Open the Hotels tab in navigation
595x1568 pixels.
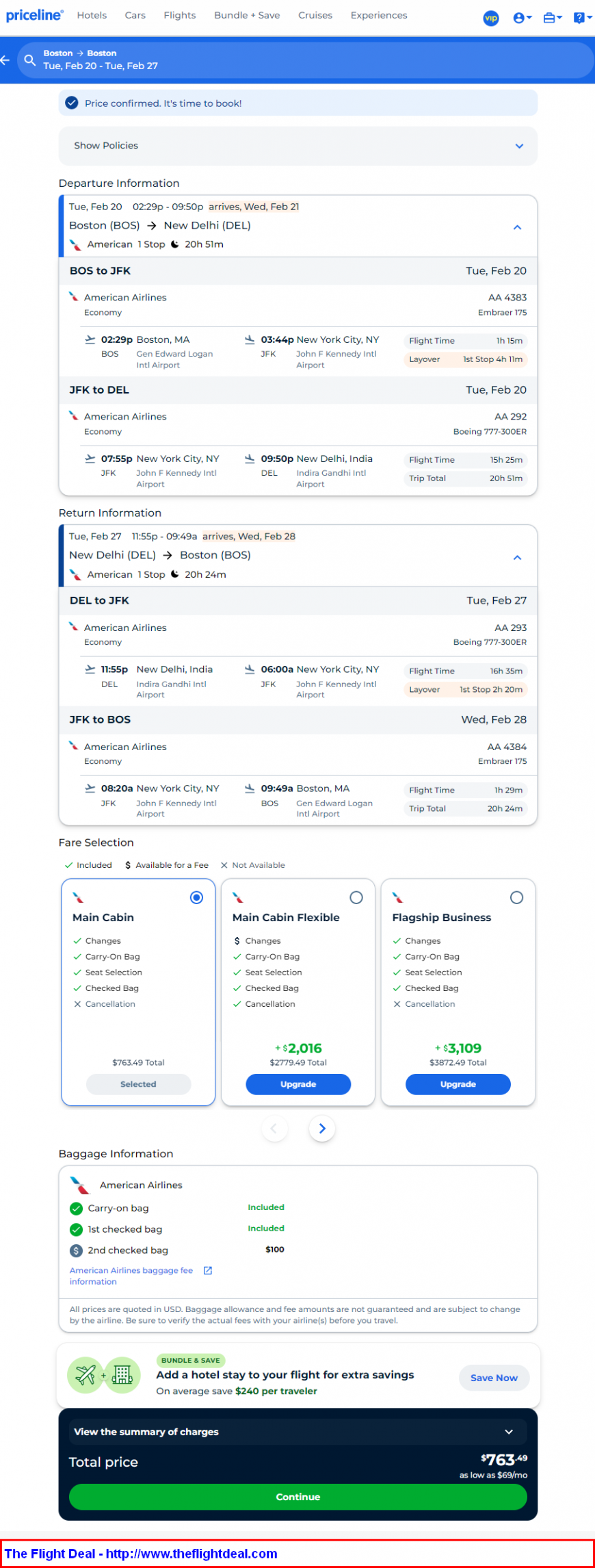(92, 15)
